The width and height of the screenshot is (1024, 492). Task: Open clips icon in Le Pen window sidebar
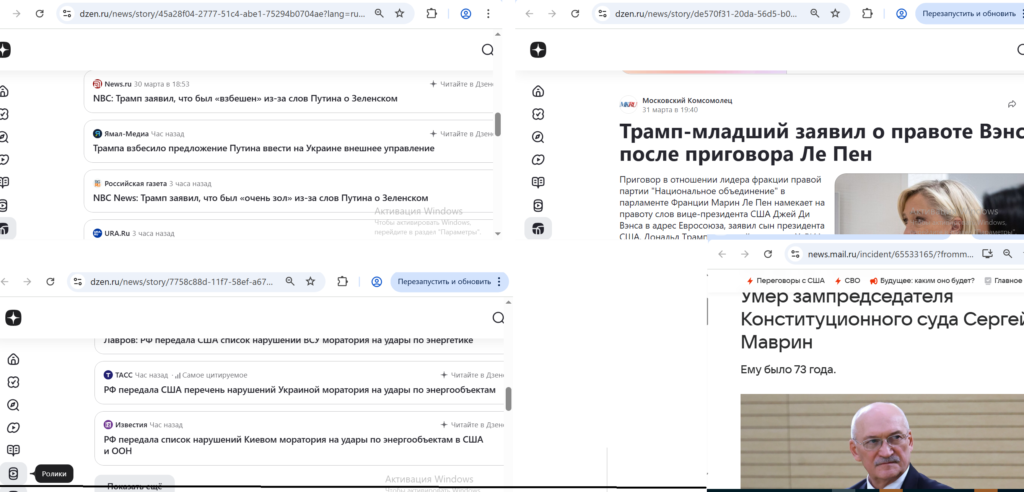(x=538, y=205)
